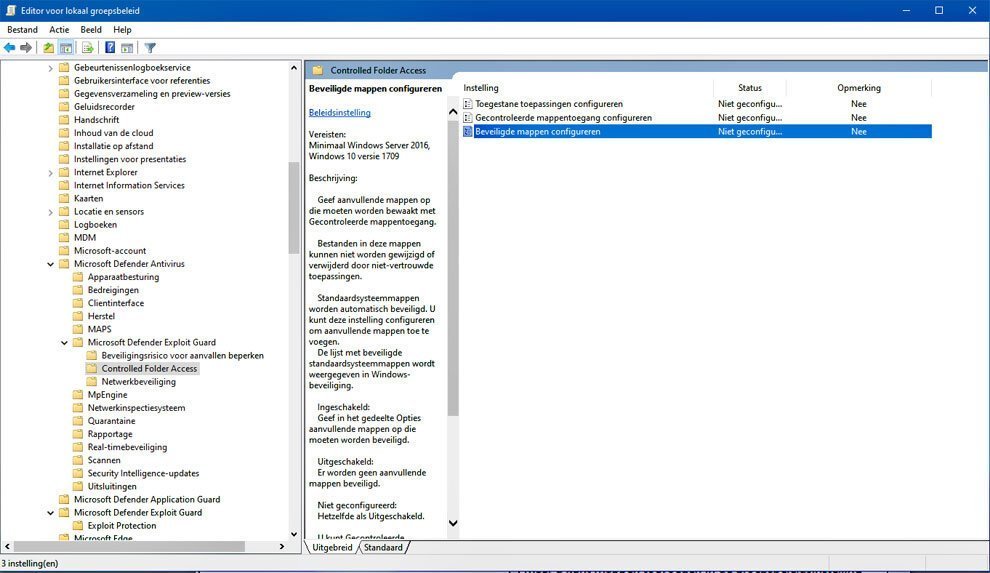Toggle the action pane toolbar icon
Image resolution: width=990 pixels, height=573 pixels.
tap(127, 48)
